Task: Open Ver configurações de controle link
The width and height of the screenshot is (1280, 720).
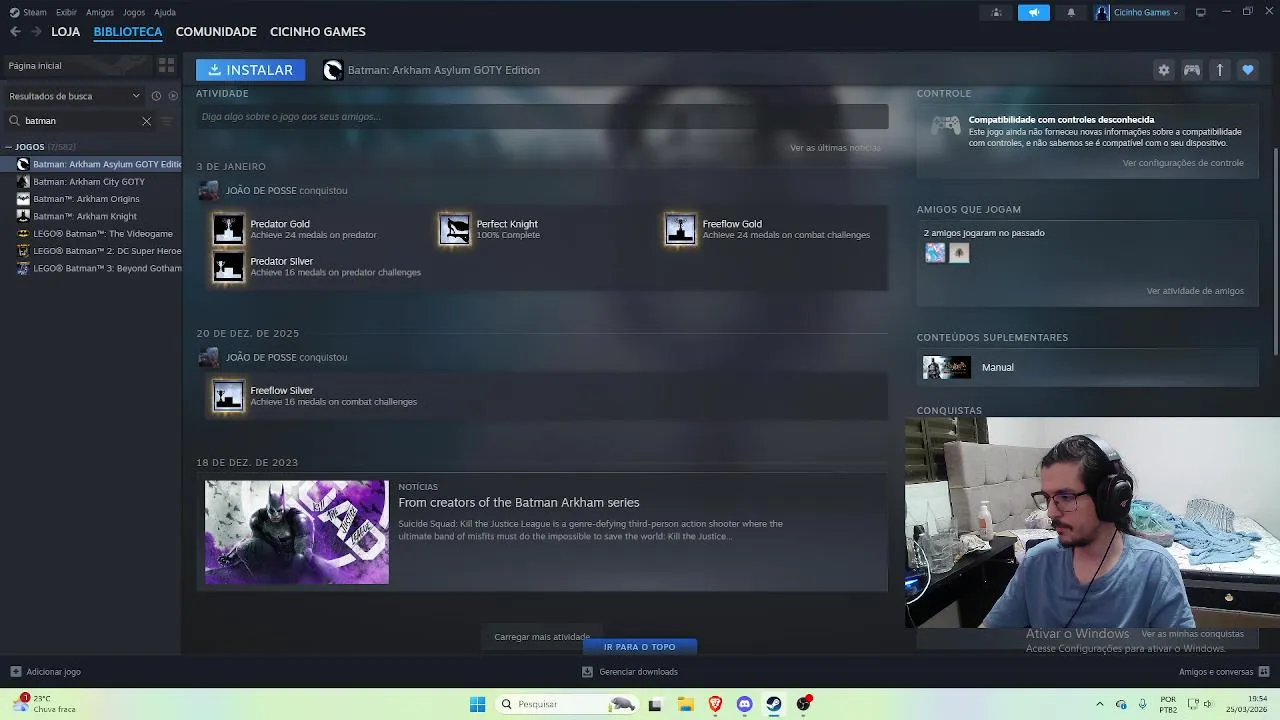Action: (x=1183, y=163)
